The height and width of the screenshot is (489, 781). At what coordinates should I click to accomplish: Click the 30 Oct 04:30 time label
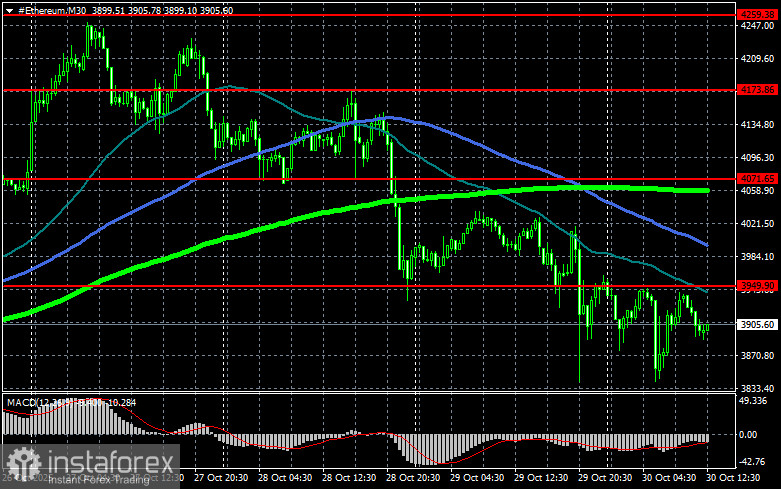pos(669,478)
